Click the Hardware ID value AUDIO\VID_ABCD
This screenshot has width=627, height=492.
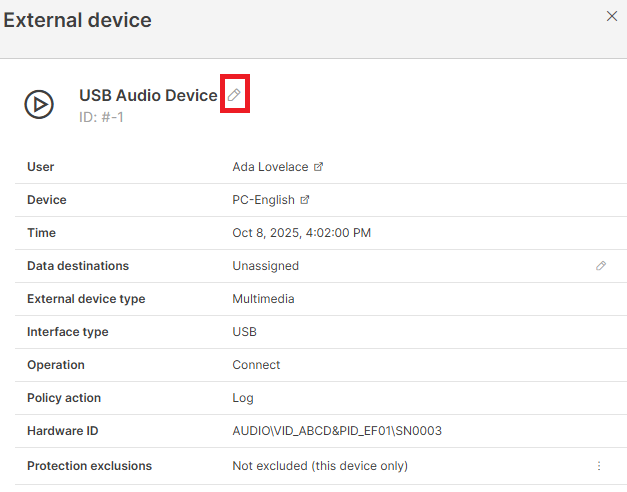(x=337, y=431)
